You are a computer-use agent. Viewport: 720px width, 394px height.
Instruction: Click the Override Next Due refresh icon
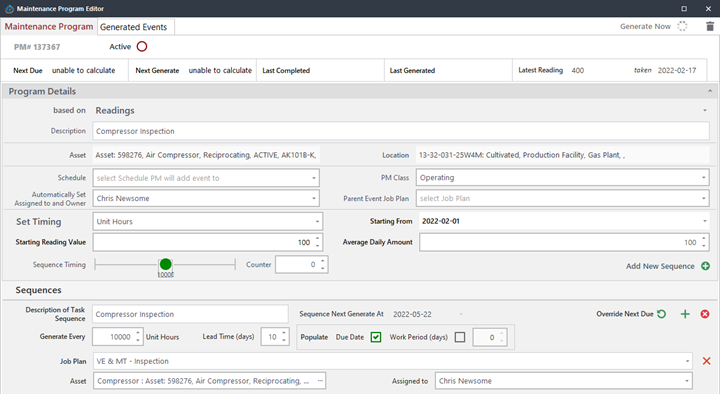click(661, 314)
